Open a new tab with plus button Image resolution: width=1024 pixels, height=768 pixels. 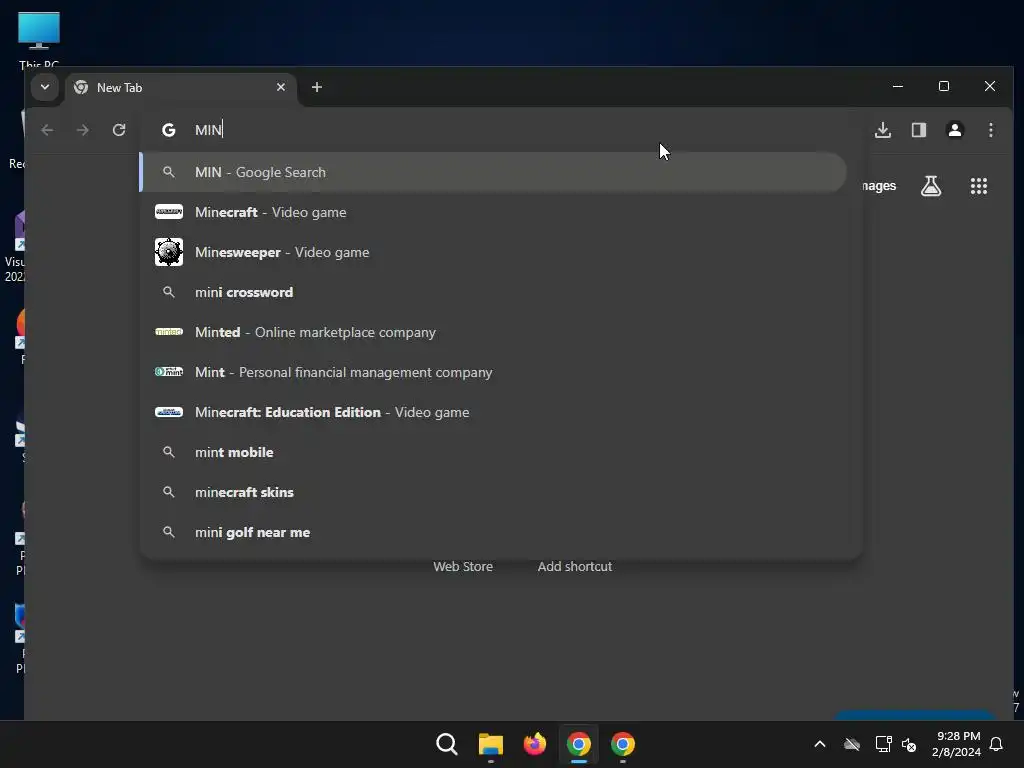[317, 87]
